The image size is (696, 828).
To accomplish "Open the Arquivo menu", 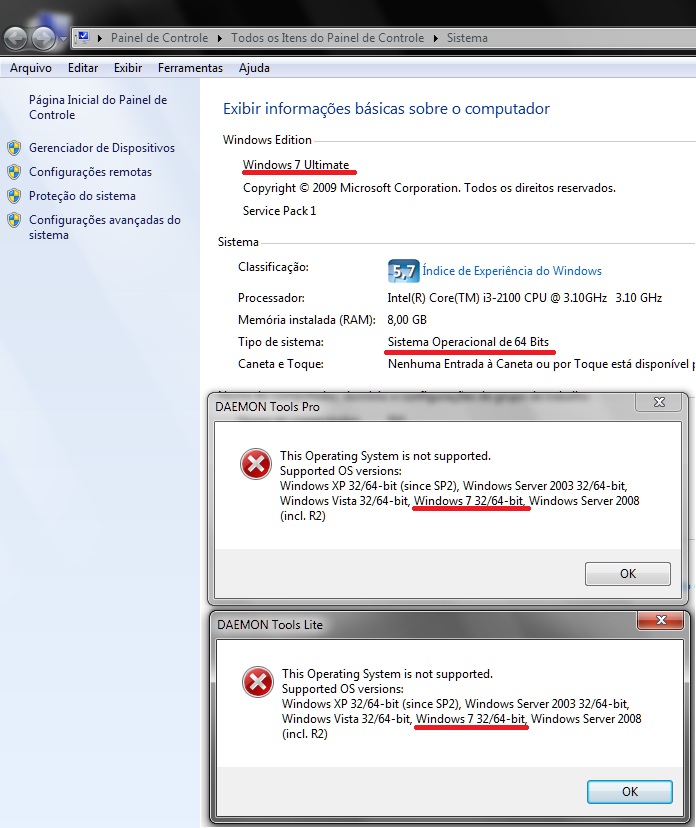I will [30, 68].
